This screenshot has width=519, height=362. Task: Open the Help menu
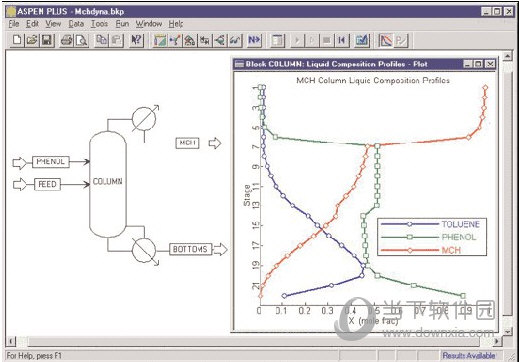click(x=175, y=24)
